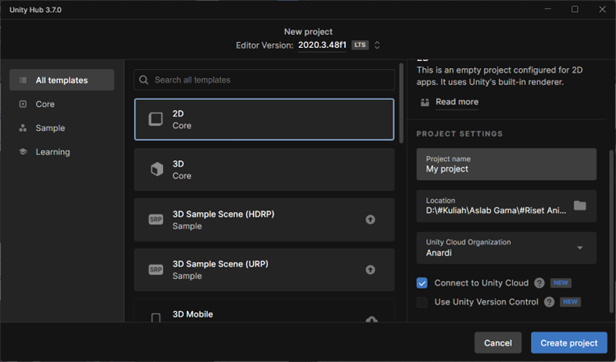The image size is (616, 362).
Task: Open the folder browse icon for Location
Action: pyautogui.click(x=579, y=206)
